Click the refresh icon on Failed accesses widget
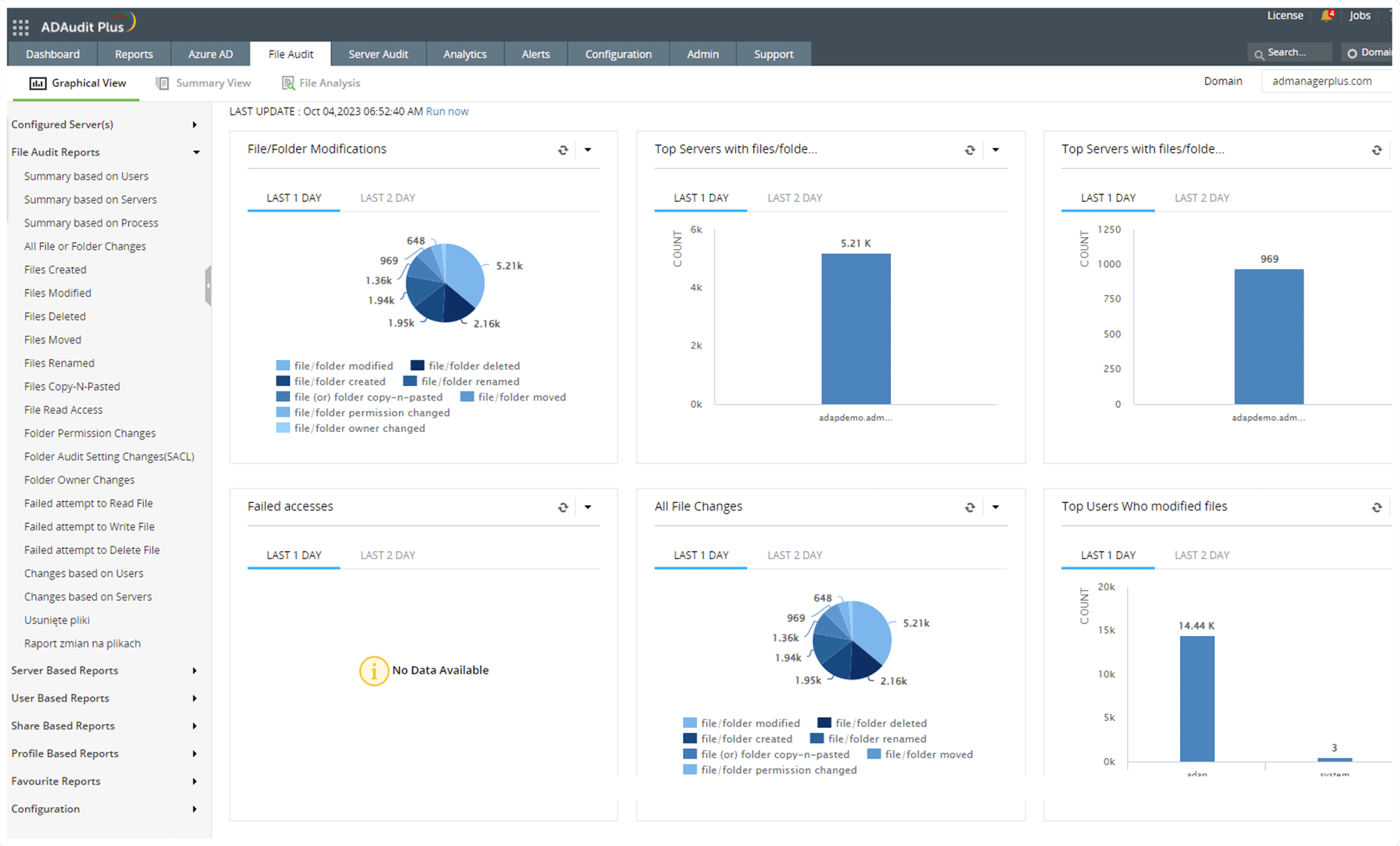This screenshot has width=1400, height=846. [563, 507]
